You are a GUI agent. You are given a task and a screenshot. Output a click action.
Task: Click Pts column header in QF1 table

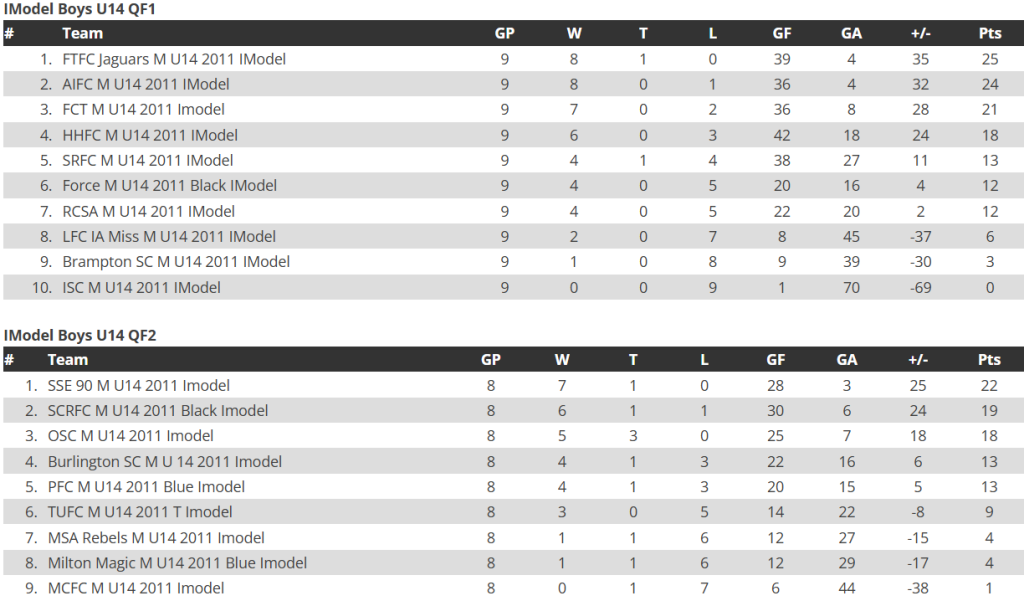coord(989,33)
